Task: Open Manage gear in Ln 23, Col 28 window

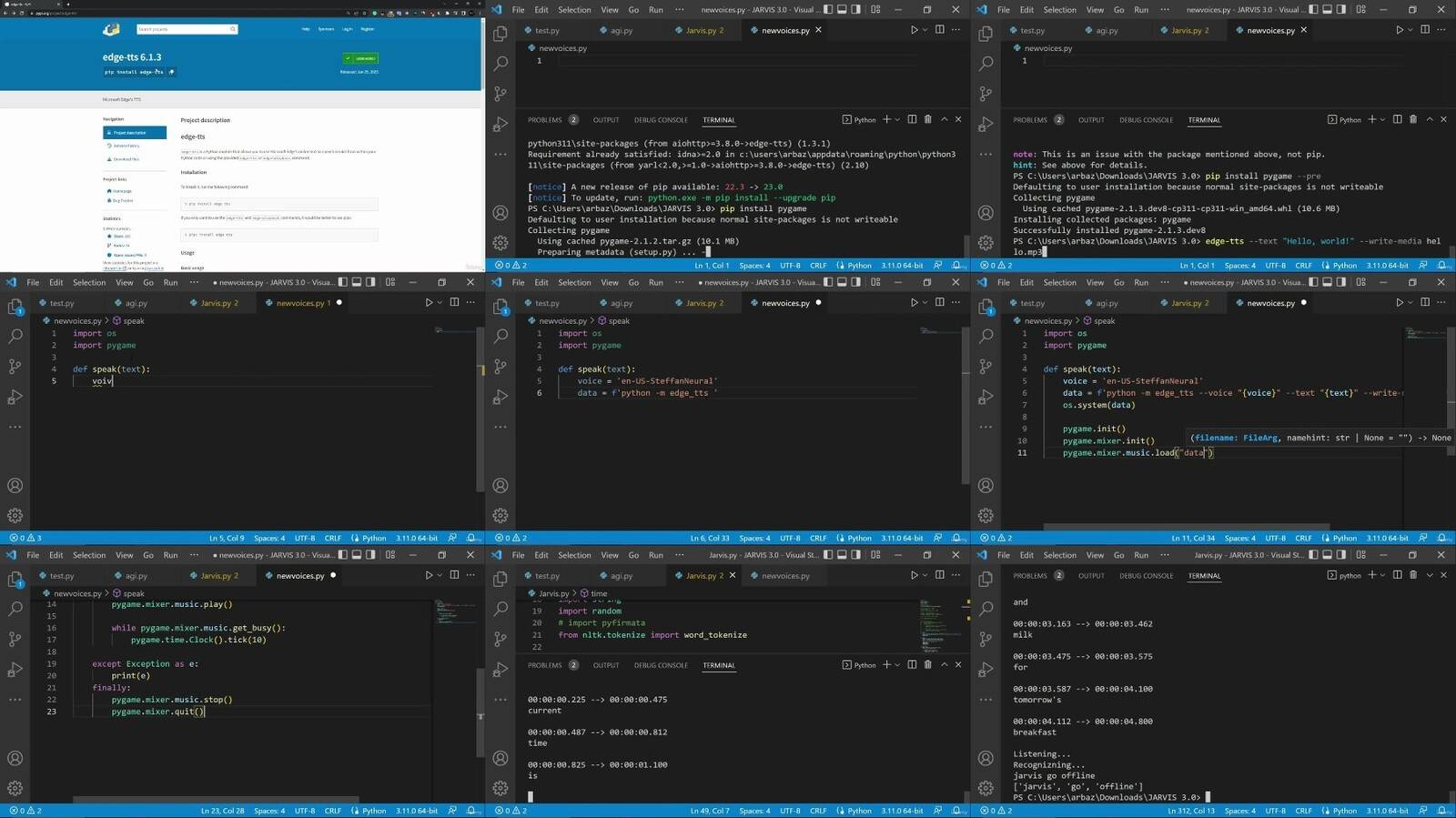Action: tap(15, 788)
